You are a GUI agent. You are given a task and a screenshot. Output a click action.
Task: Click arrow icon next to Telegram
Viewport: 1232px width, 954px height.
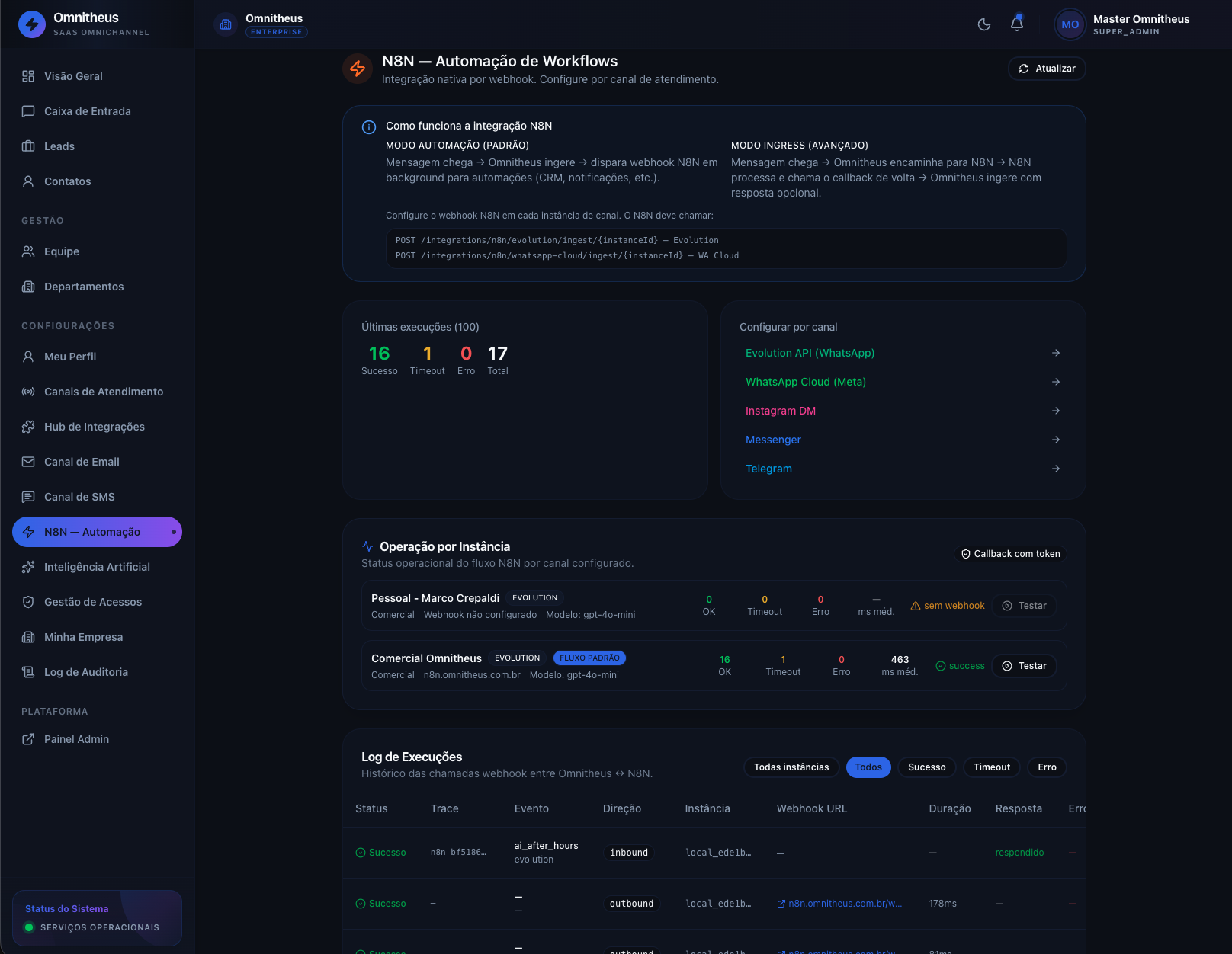tap(1056, 469)
